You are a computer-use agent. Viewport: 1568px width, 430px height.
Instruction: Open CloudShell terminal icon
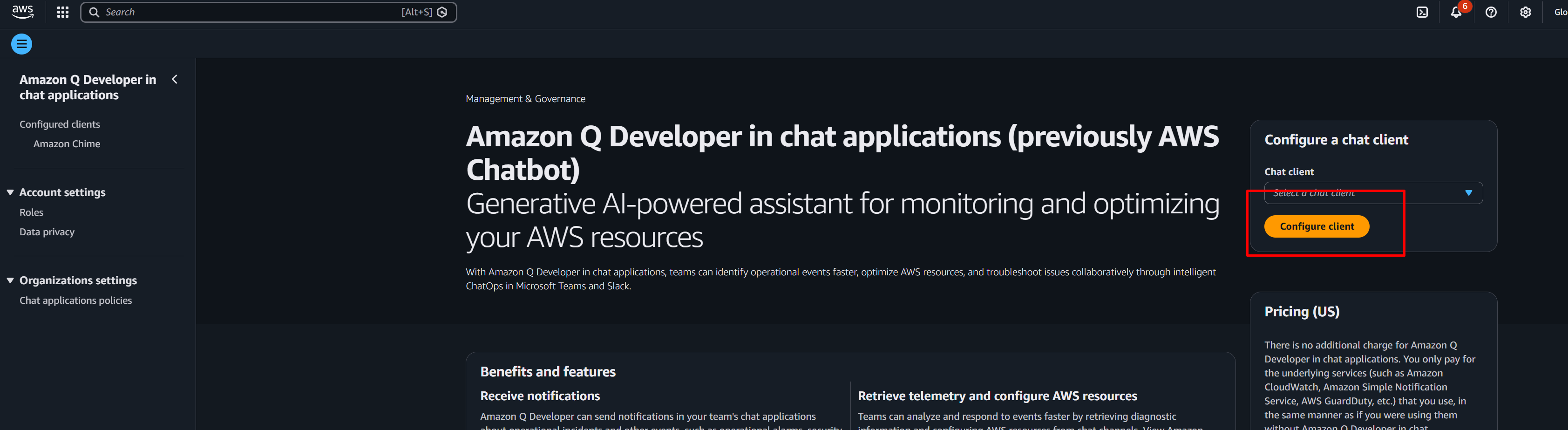coord(1422,12)
